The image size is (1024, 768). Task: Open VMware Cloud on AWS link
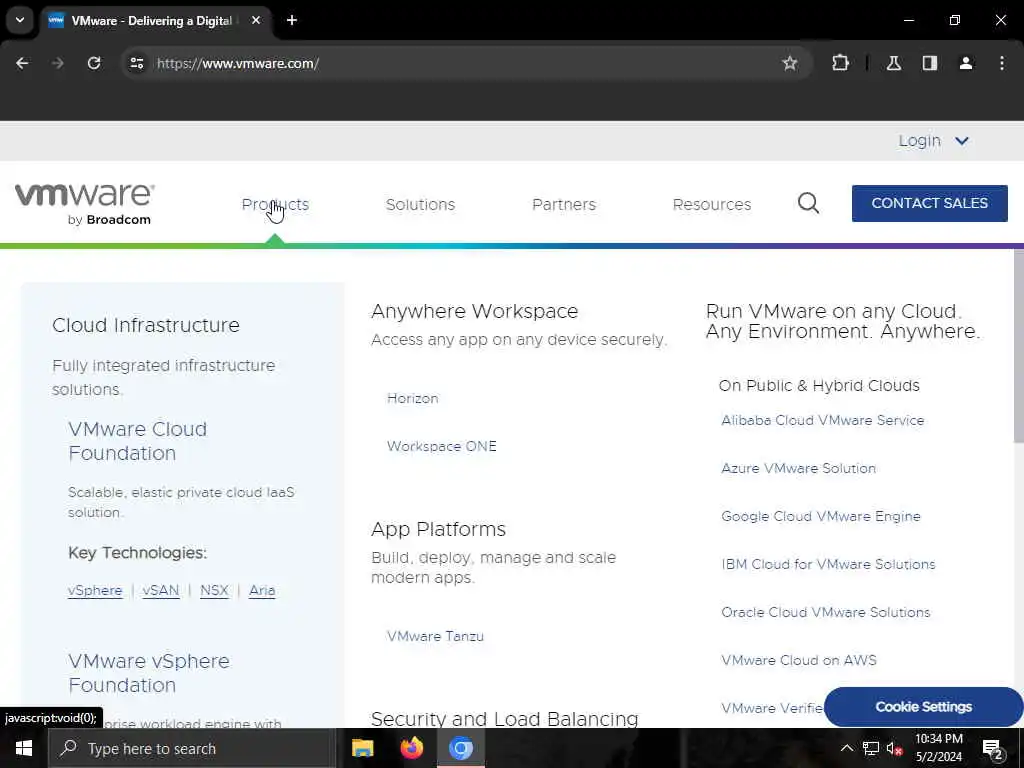799,660
